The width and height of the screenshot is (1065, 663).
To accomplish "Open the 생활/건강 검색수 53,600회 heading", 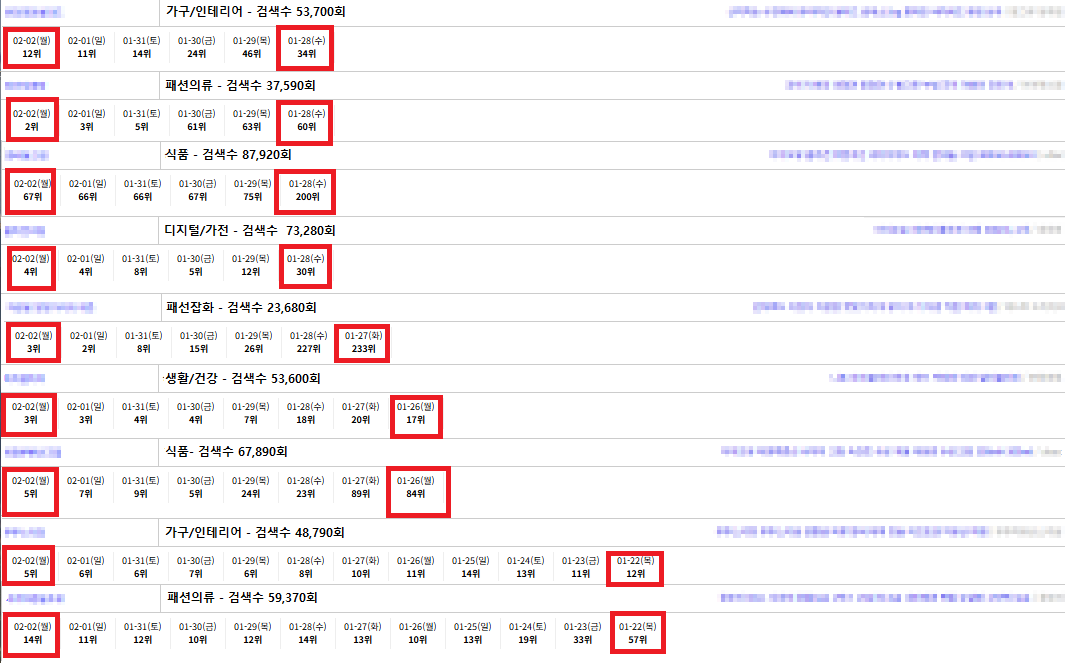I will (242, 378).
